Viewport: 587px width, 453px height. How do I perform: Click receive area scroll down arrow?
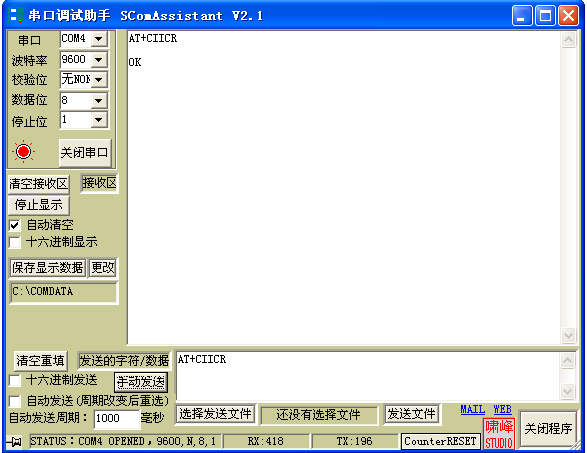pos(568,335)
